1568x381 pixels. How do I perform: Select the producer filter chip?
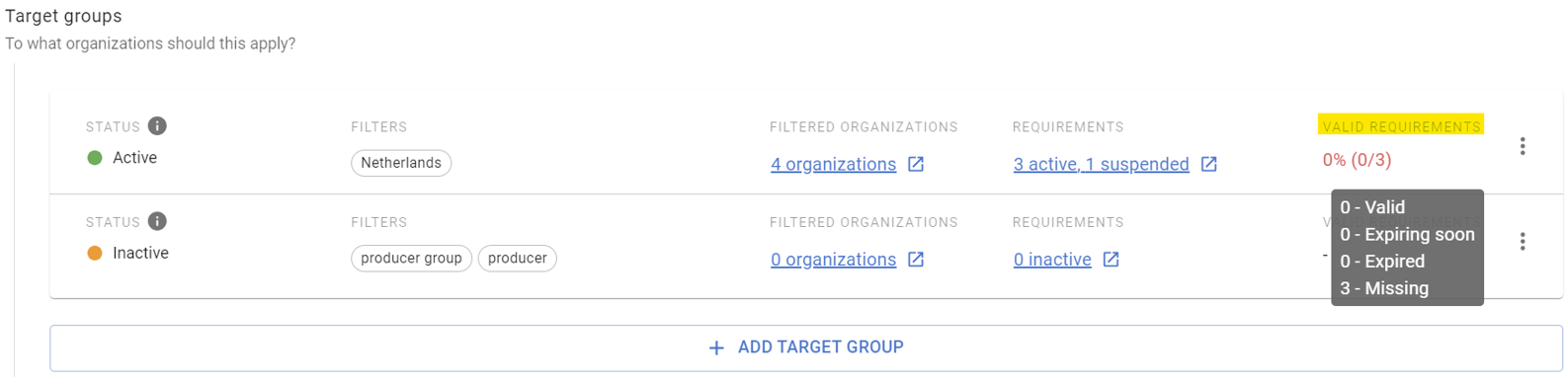(x=517, y=258)
